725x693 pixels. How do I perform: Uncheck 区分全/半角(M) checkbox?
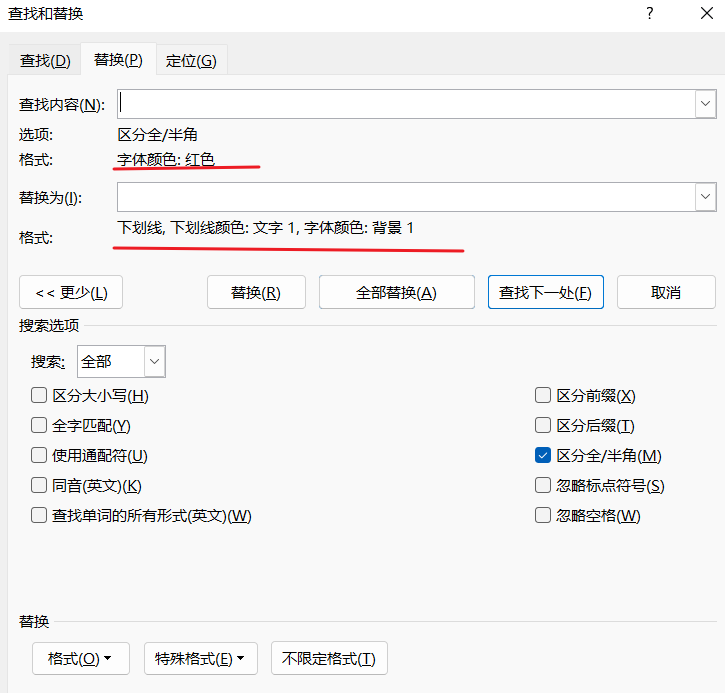click(x=543, y=455)
